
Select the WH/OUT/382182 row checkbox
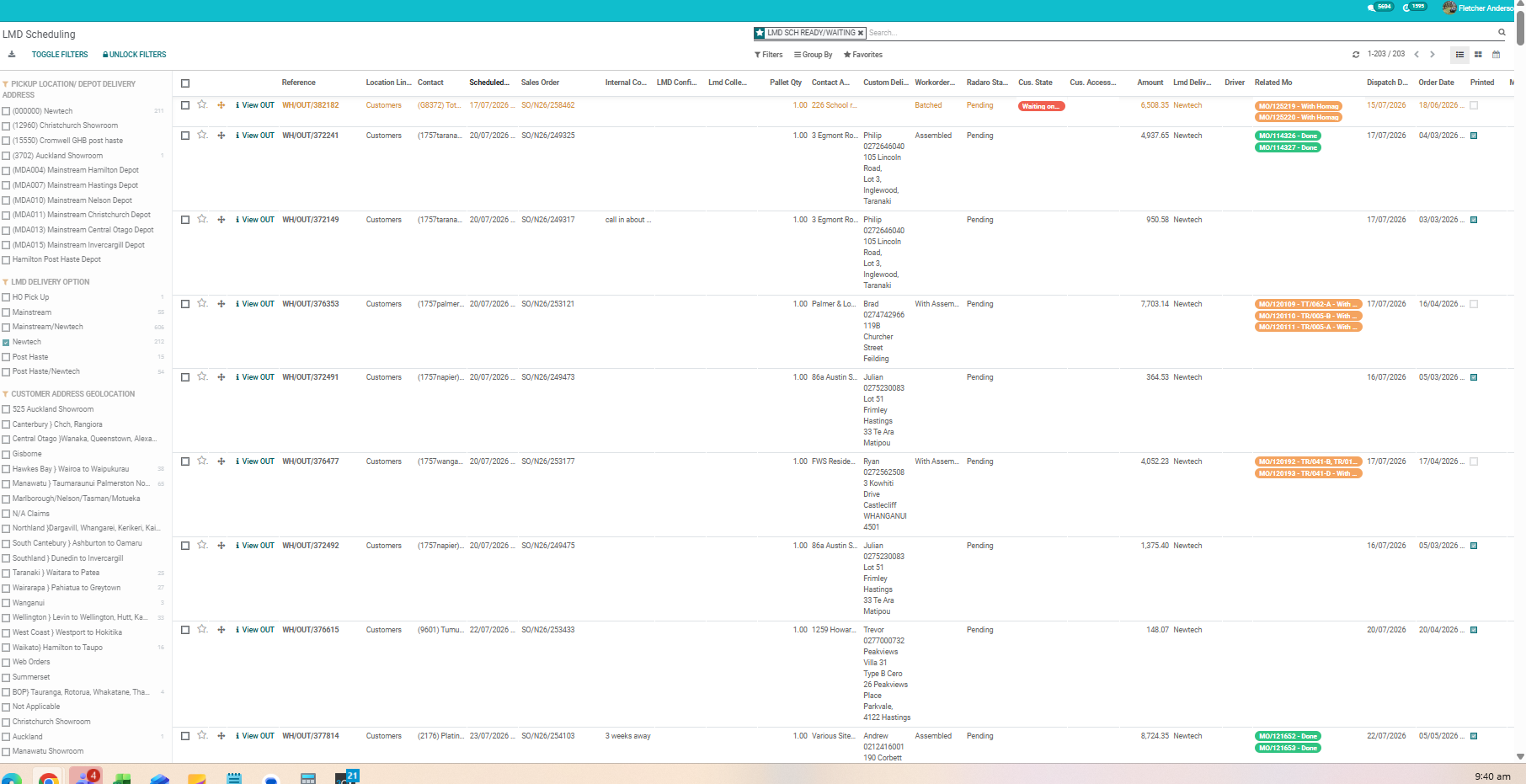(185, 105)
